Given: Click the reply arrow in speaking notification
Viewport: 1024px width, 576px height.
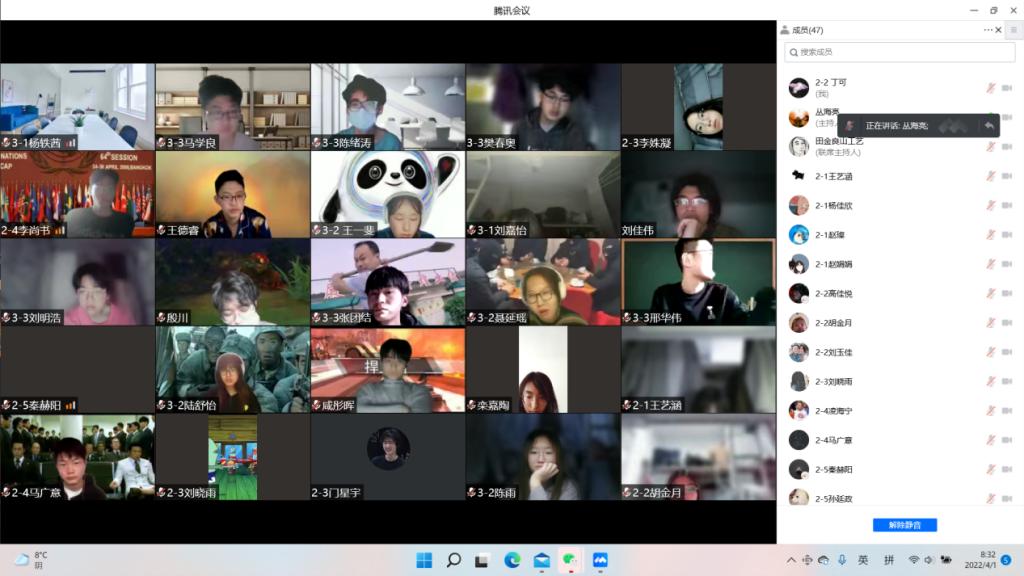Looking at the screenshot, I should [x=989, y=126].
